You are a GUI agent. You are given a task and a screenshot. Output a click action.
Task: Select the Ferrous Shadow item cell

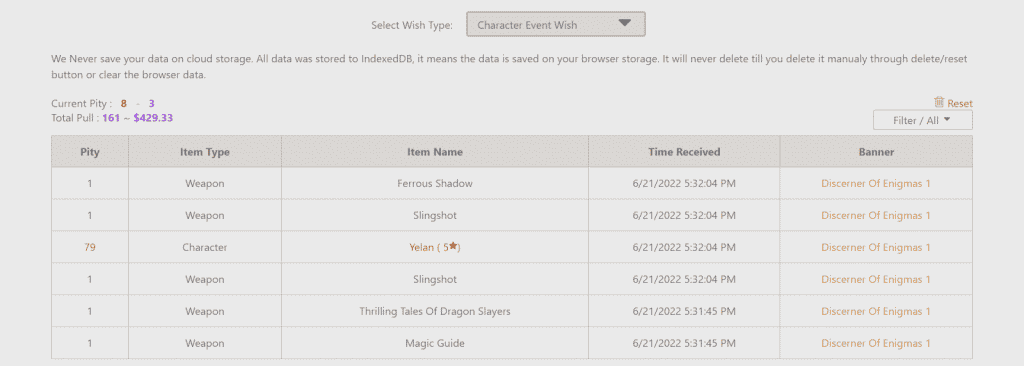(x=435, y=184)
